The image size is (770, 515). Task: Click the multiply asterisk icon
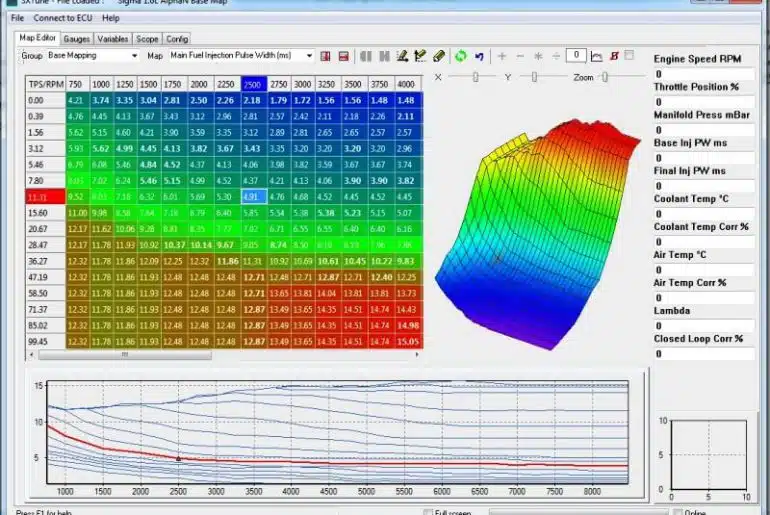coord(538,56)
